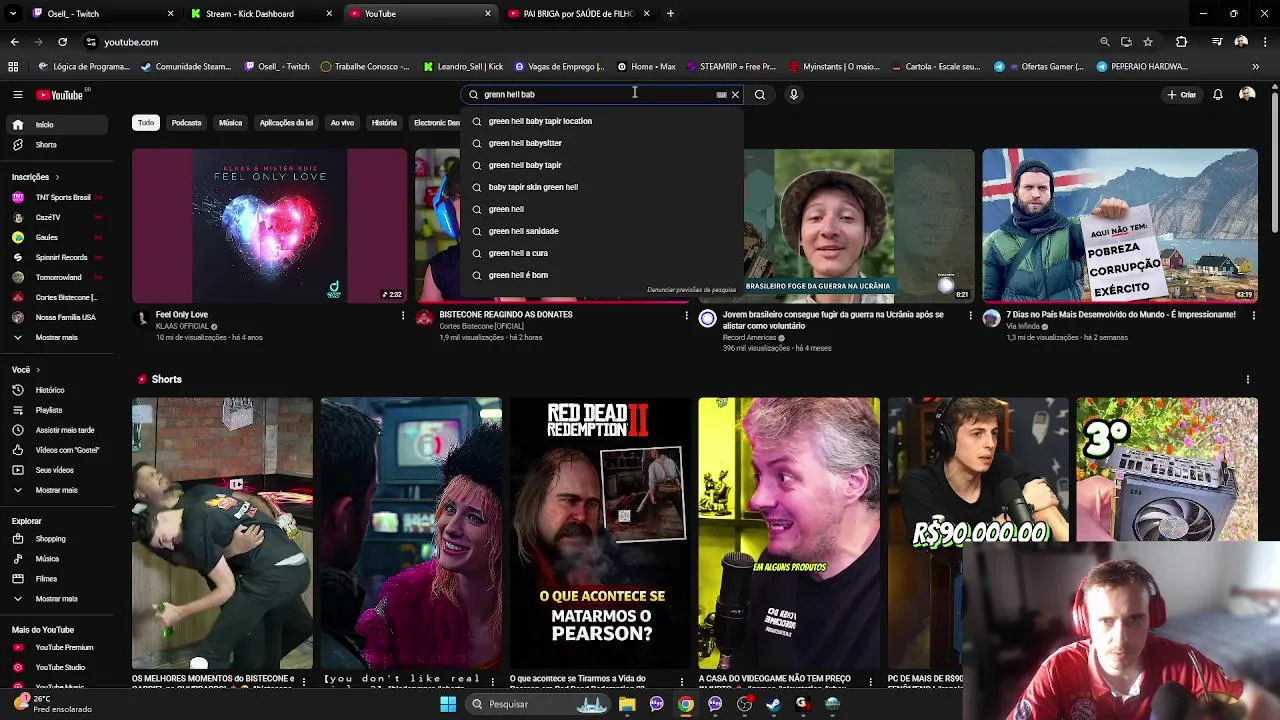Choose suggestion green hell sanidade
The height and width of the screenshot is (720, 1280).
[x=602, y=232]
